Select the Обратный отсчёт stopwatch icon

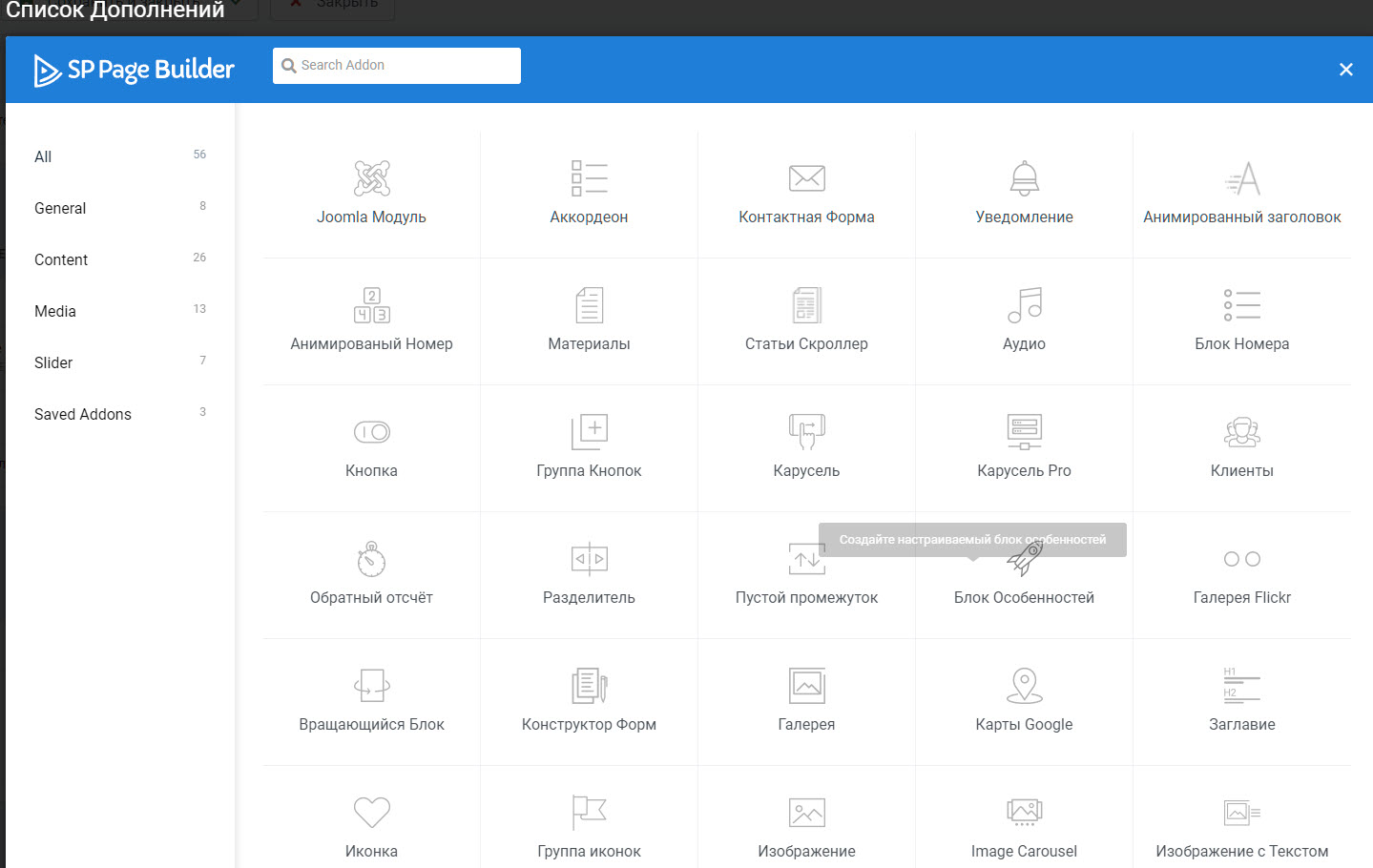point(371,558)
